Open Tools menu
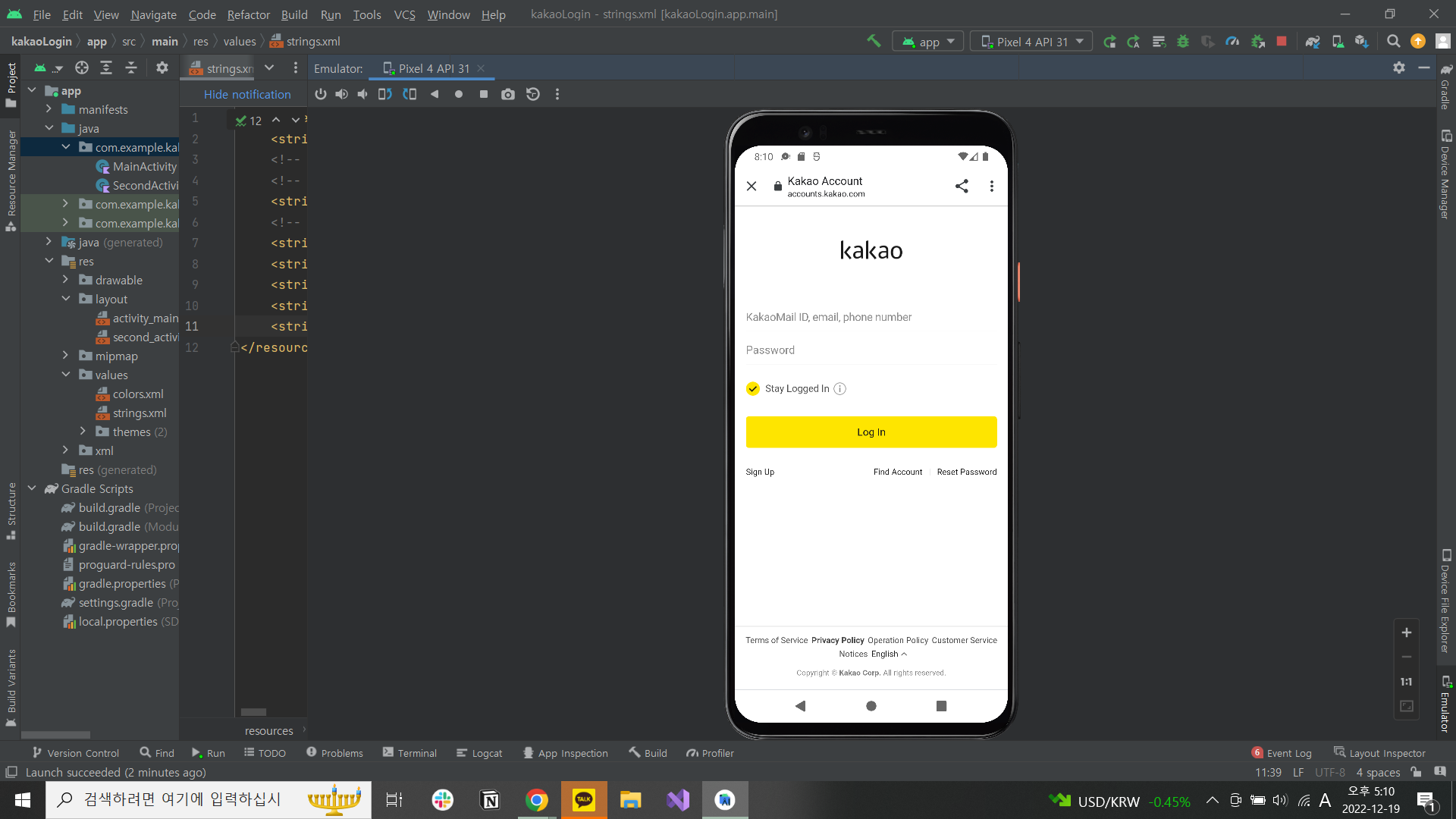This screenshot has width=1456, height=819. point(367,14)
